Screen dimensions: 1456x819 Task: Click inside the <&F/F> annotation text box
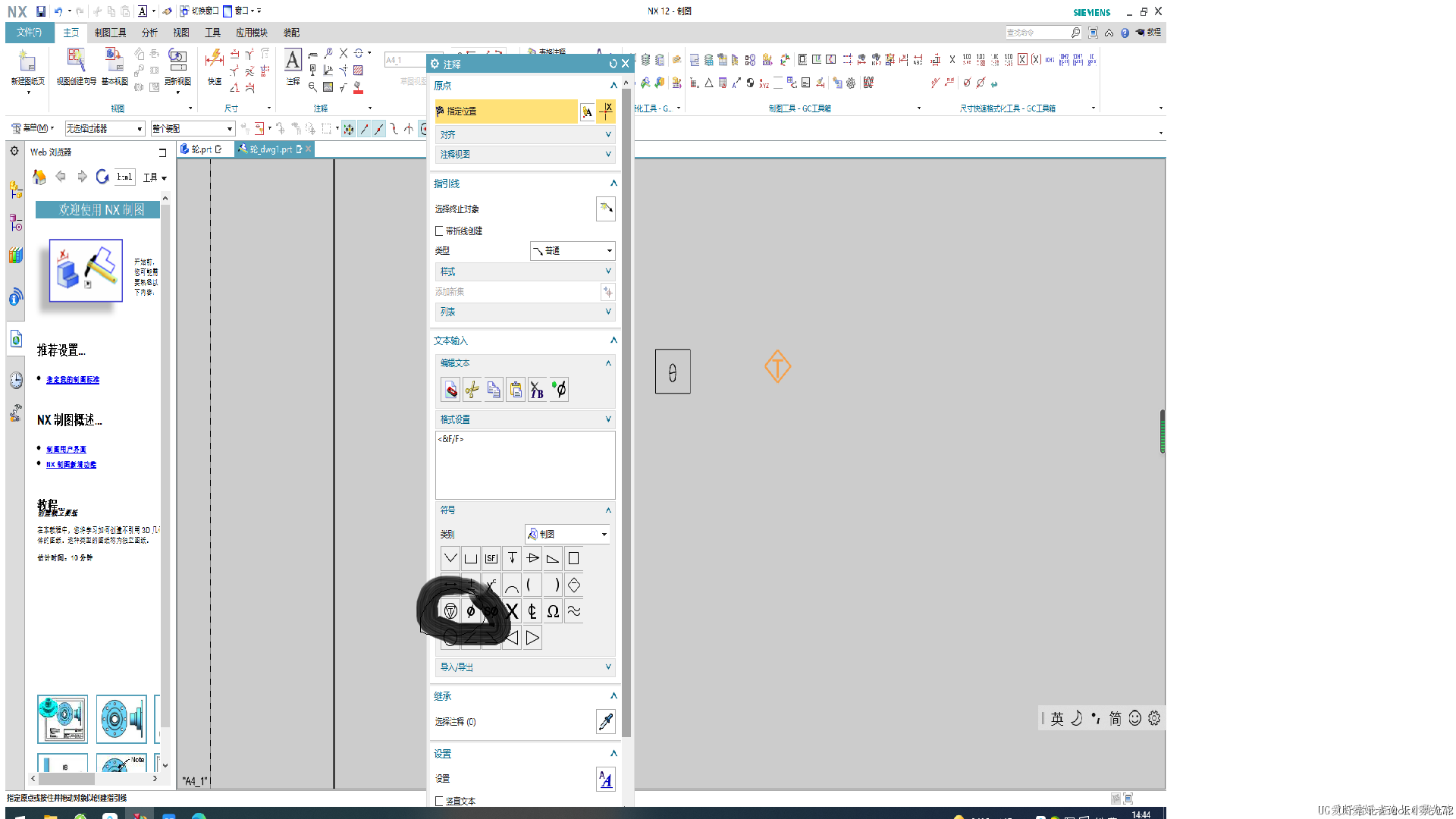tap(525, 465)
